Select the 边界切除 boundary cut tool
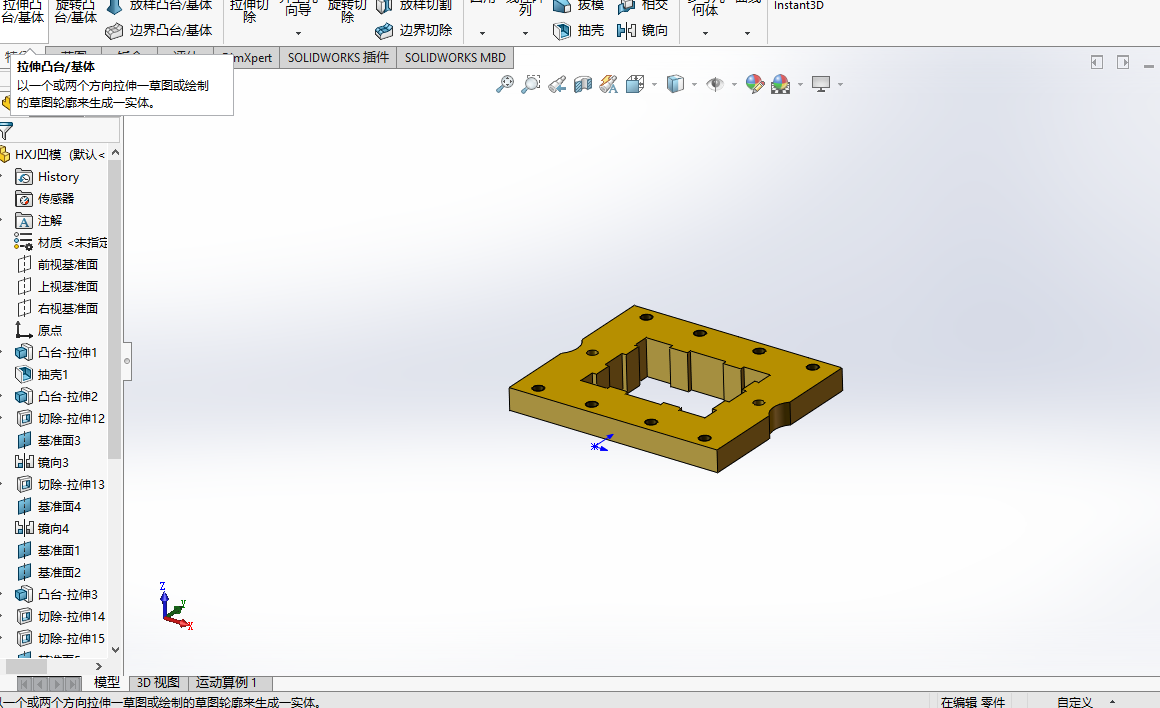1160x708 pixels. [x=414, y=30]
